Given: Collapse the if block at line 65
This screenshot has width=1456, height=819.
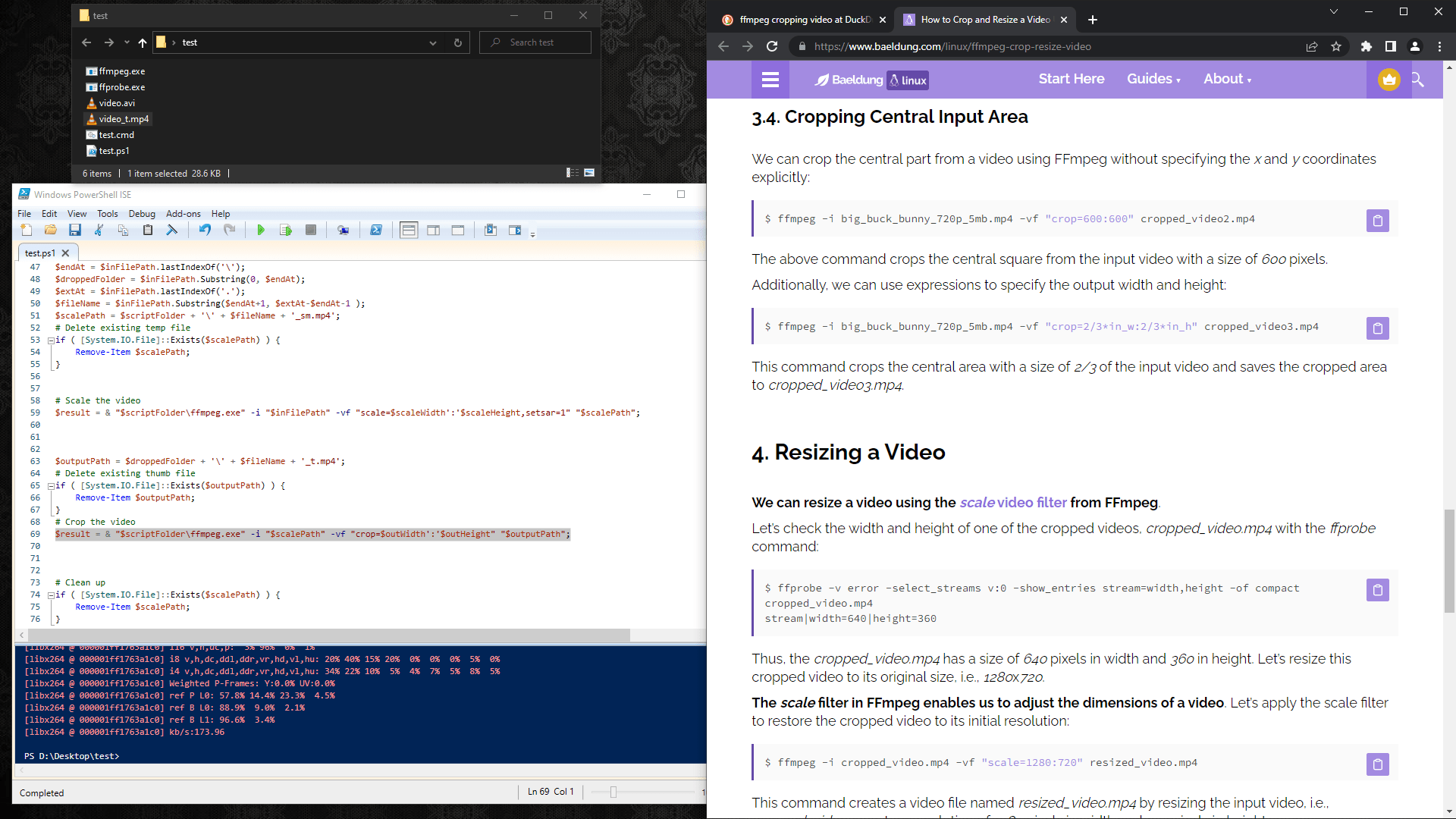Looking at the screenshot, I should 51,486.
